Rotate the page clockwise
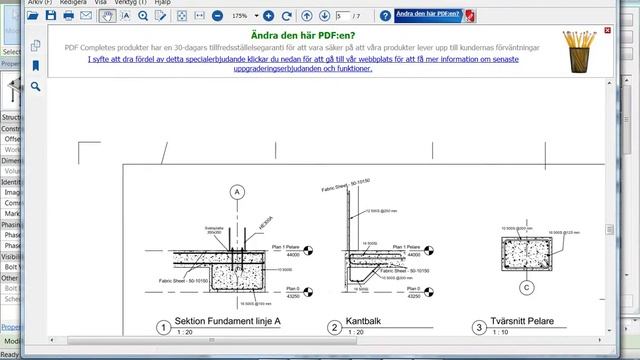 287,16
